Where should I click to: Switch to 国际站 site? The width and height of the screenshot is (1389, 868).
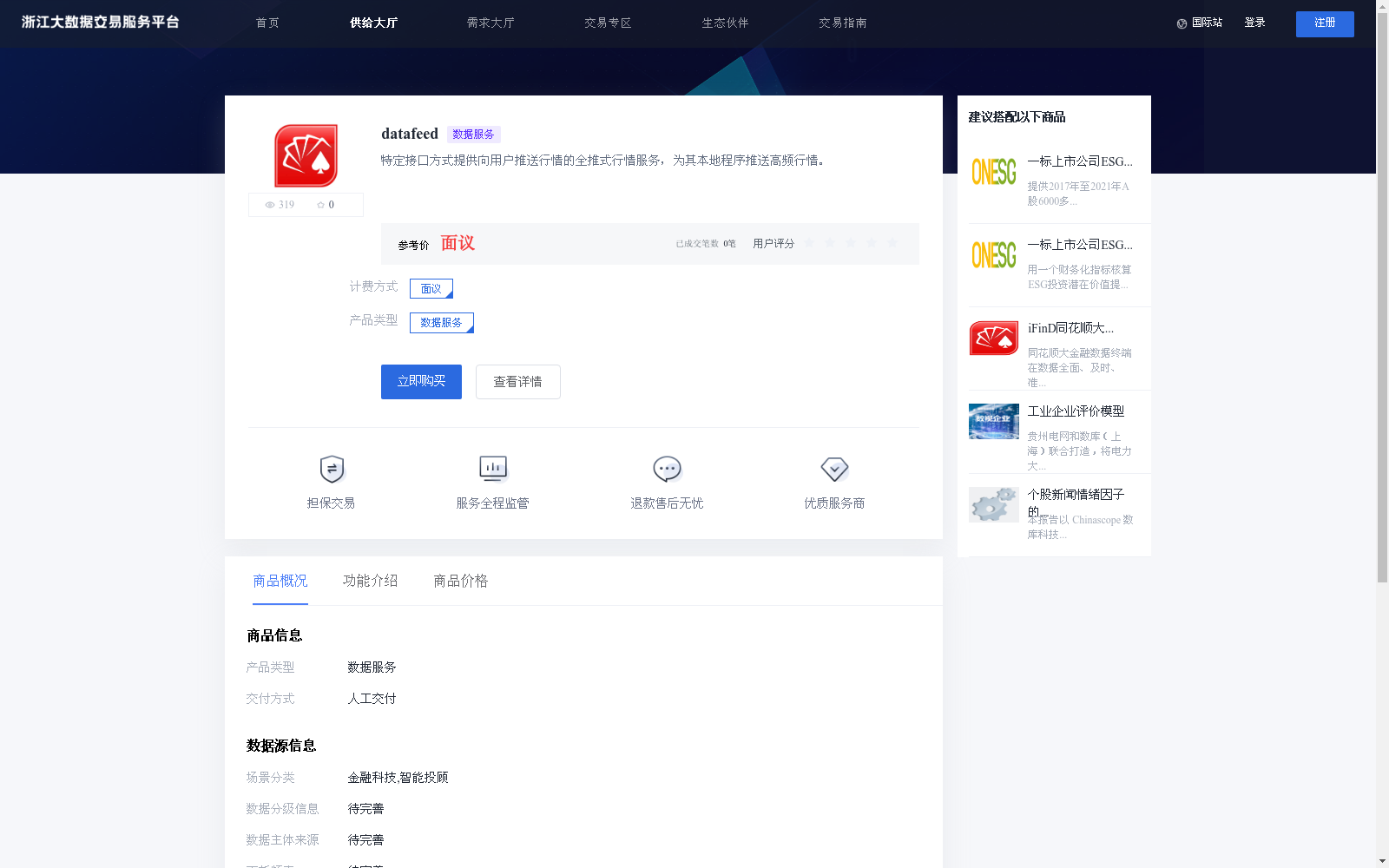[1207, 23]
